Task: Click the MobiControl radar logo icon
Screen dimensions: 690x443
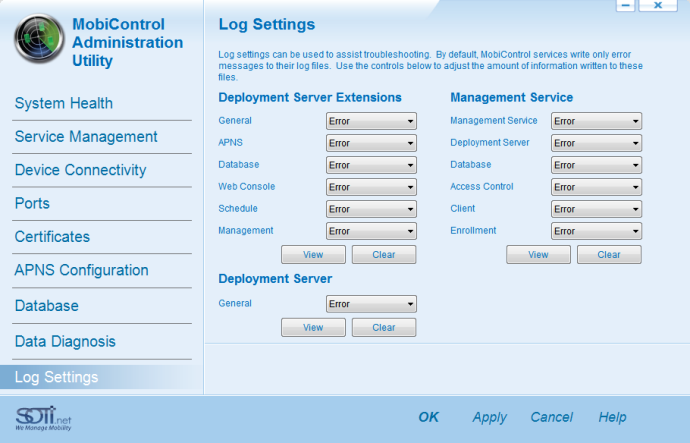Action: (39, 39)
